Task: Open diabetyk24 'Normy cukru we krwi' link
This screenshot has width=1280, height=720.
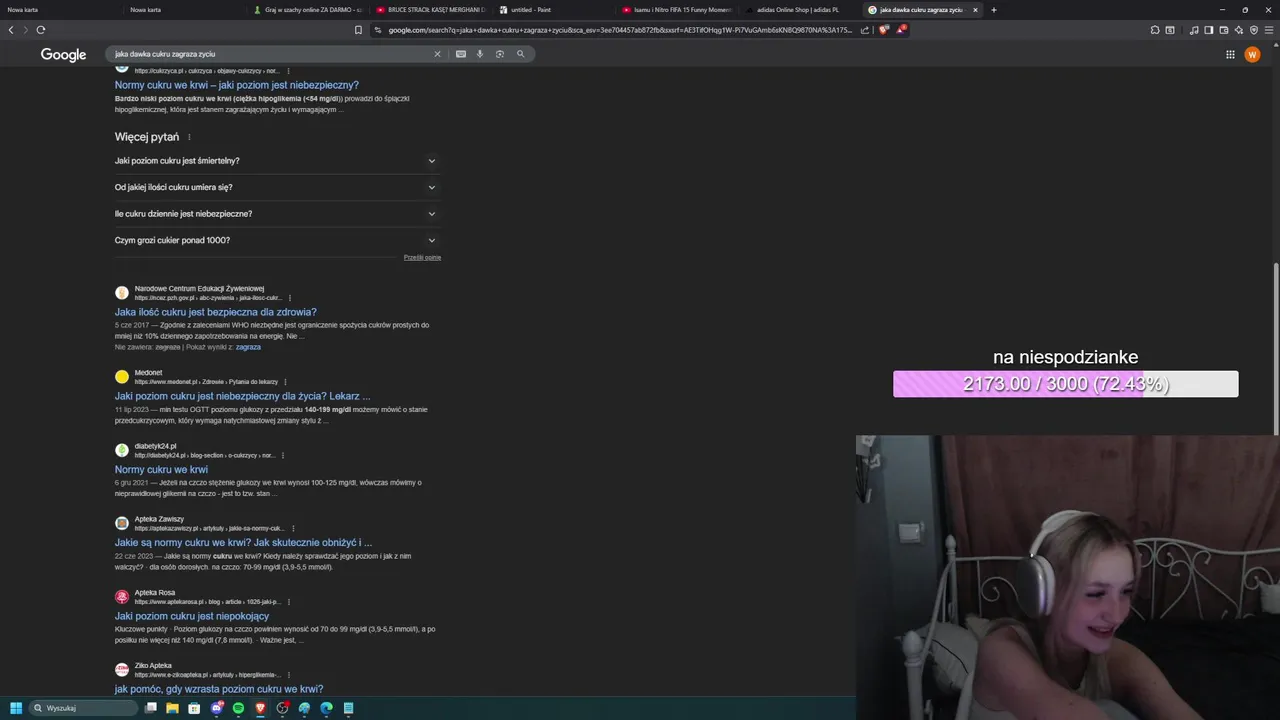Action: point(161,469)
